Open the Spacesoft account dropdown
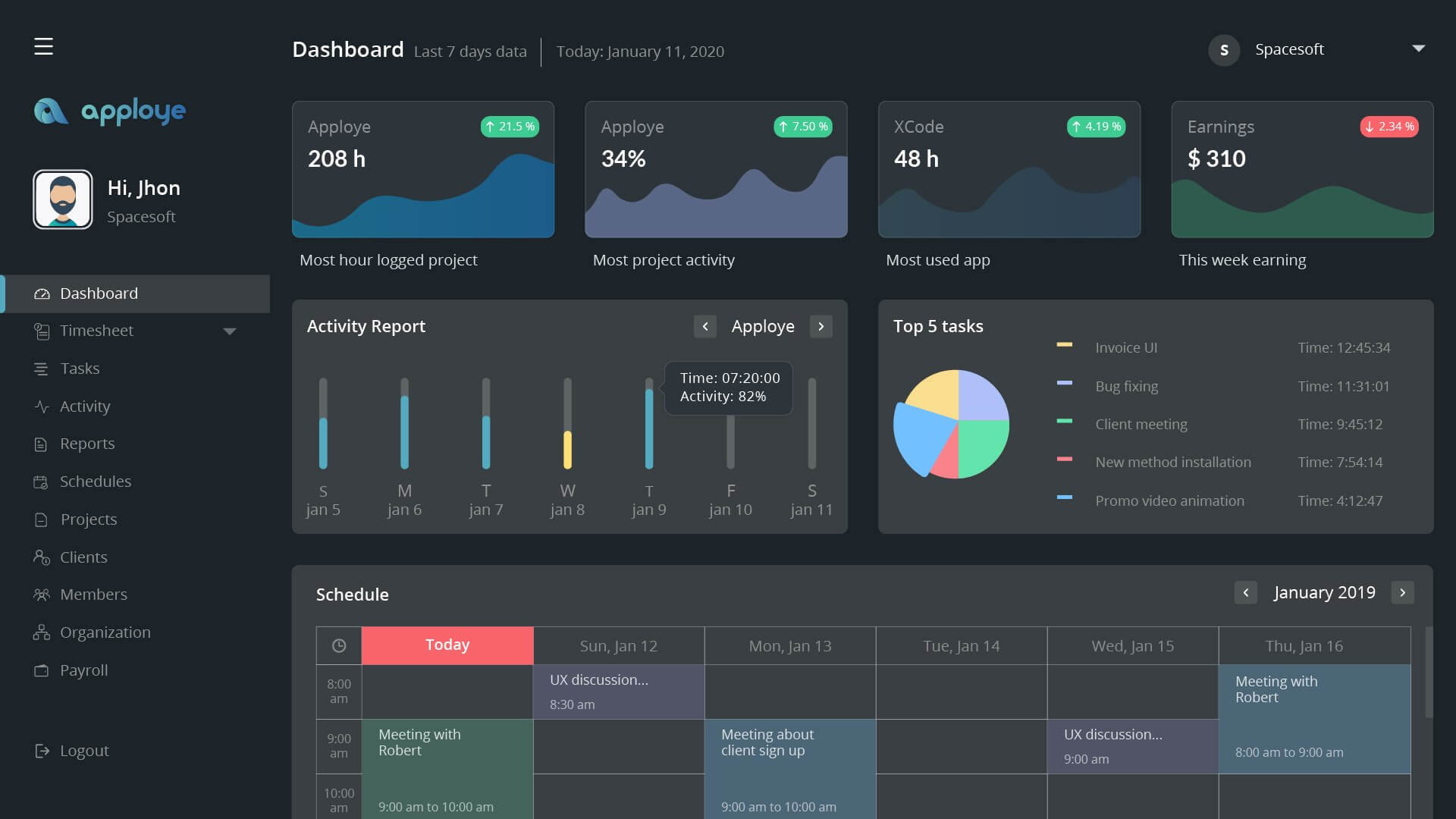This screenshot has width=1456, height=819. (x=1418, y=49)
